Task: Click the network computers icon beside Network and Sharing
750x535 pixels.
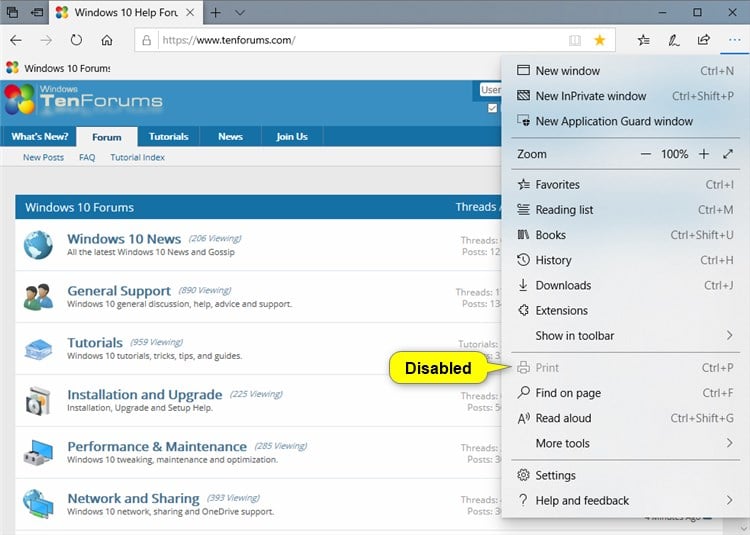Action: point(38,503)
